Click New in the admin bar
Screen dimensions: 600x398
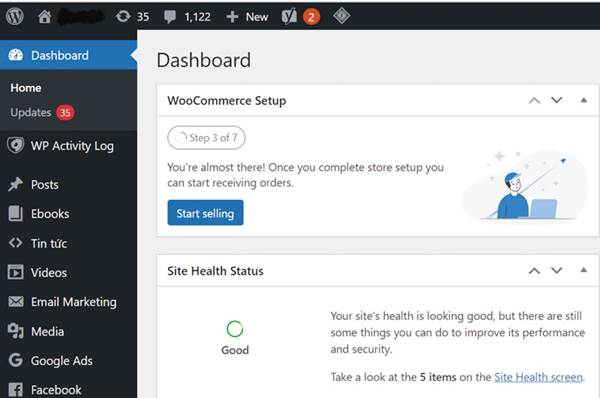coord(257,17)
